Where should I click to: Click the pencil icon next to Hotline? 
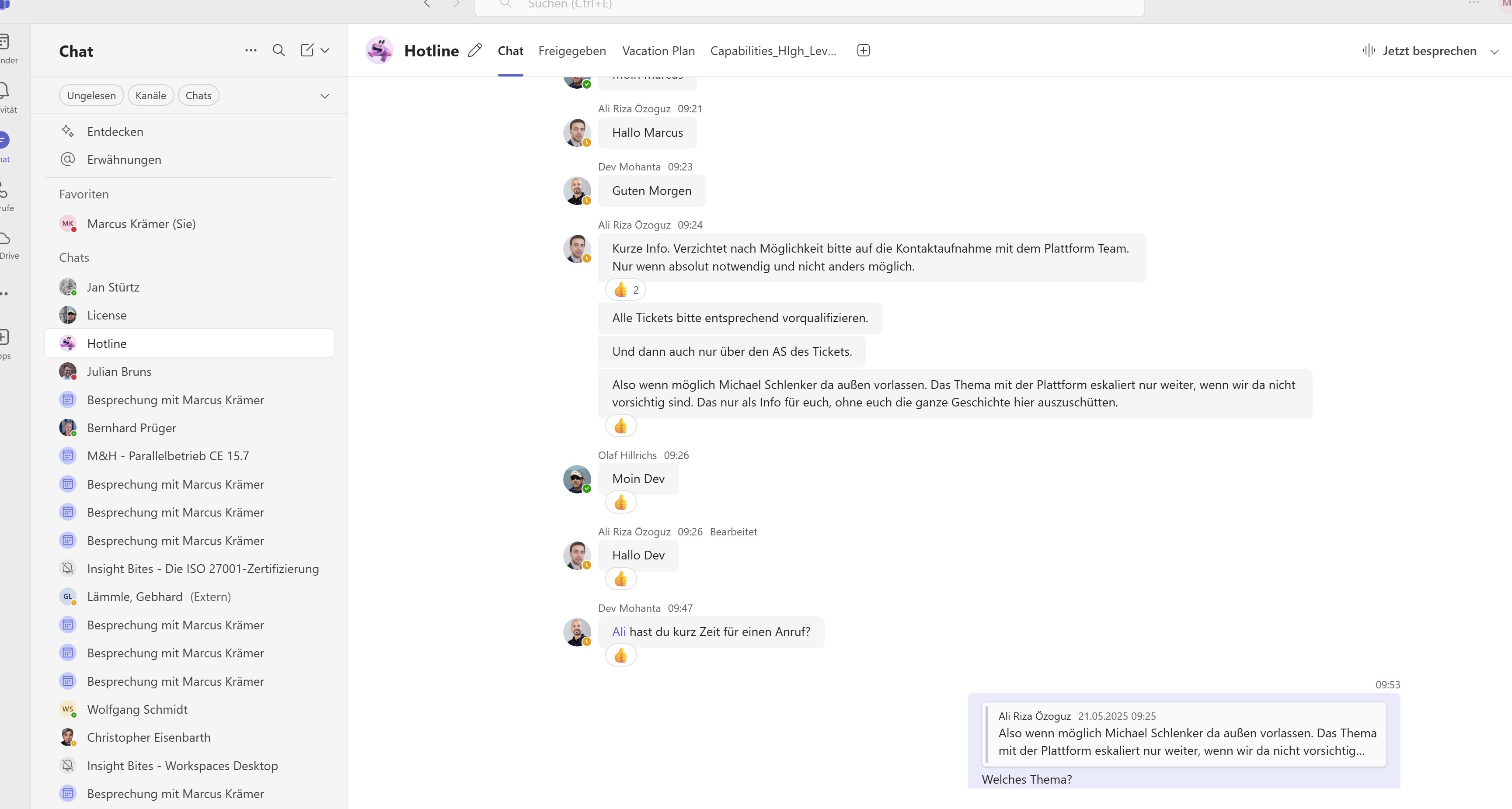tap(475, 51)
